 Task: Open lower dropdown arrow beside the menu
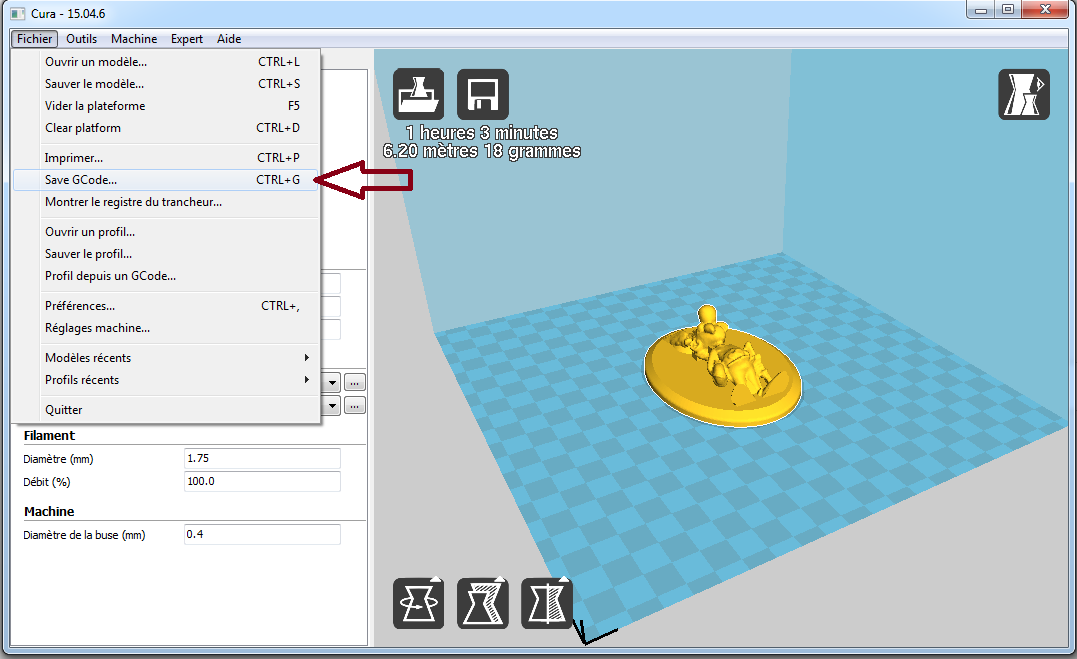tap(332, 406)
